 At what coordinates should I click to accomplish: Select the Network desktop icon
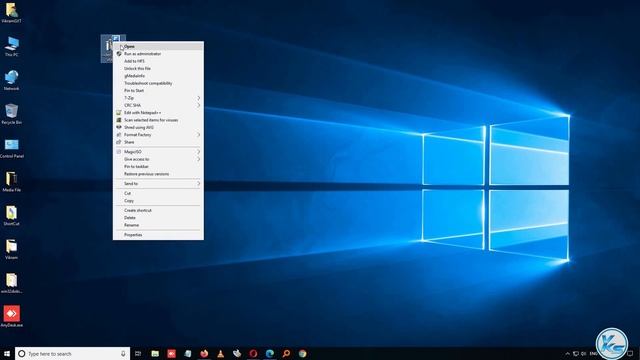click(x=11, y=80)
